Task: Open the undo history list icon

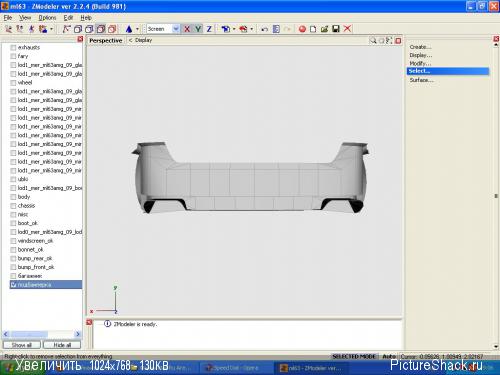Action: pos(276,29)
